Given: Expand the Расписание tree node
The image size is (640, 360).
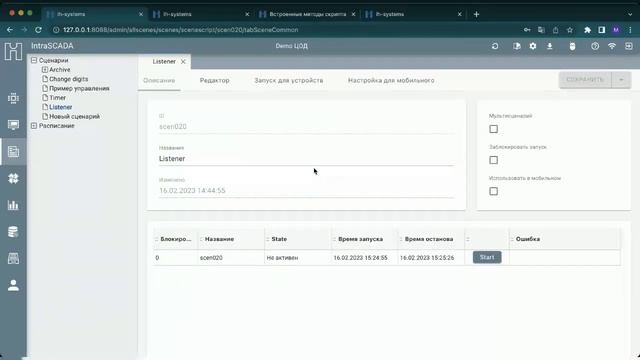Looking at the screenshot, I should click(x=34, y=126).
